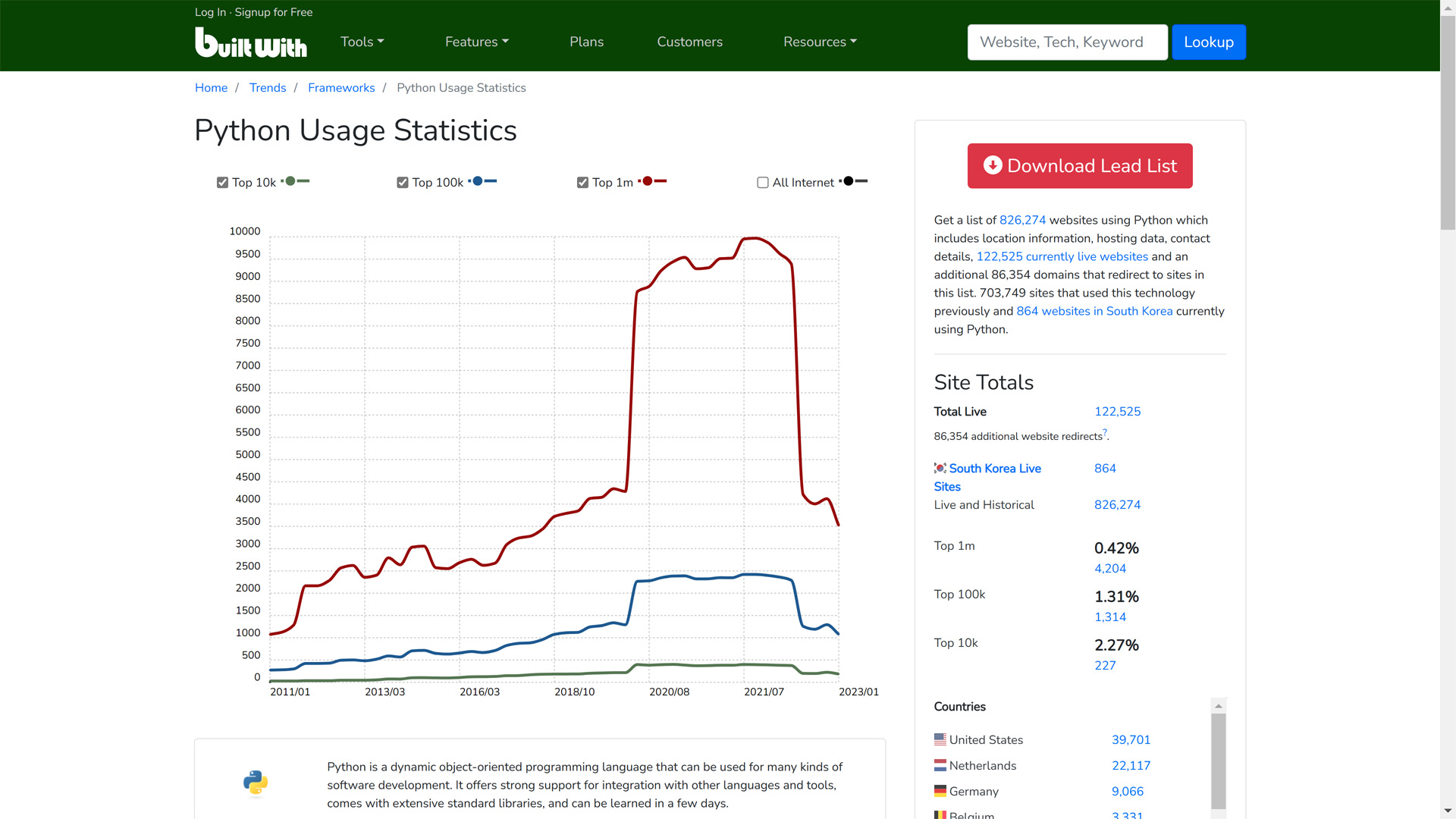Focus the Website, Tech, Keyword search field
The width and height of the screenshot is (1456, 819).
(x=1067, y=42)
